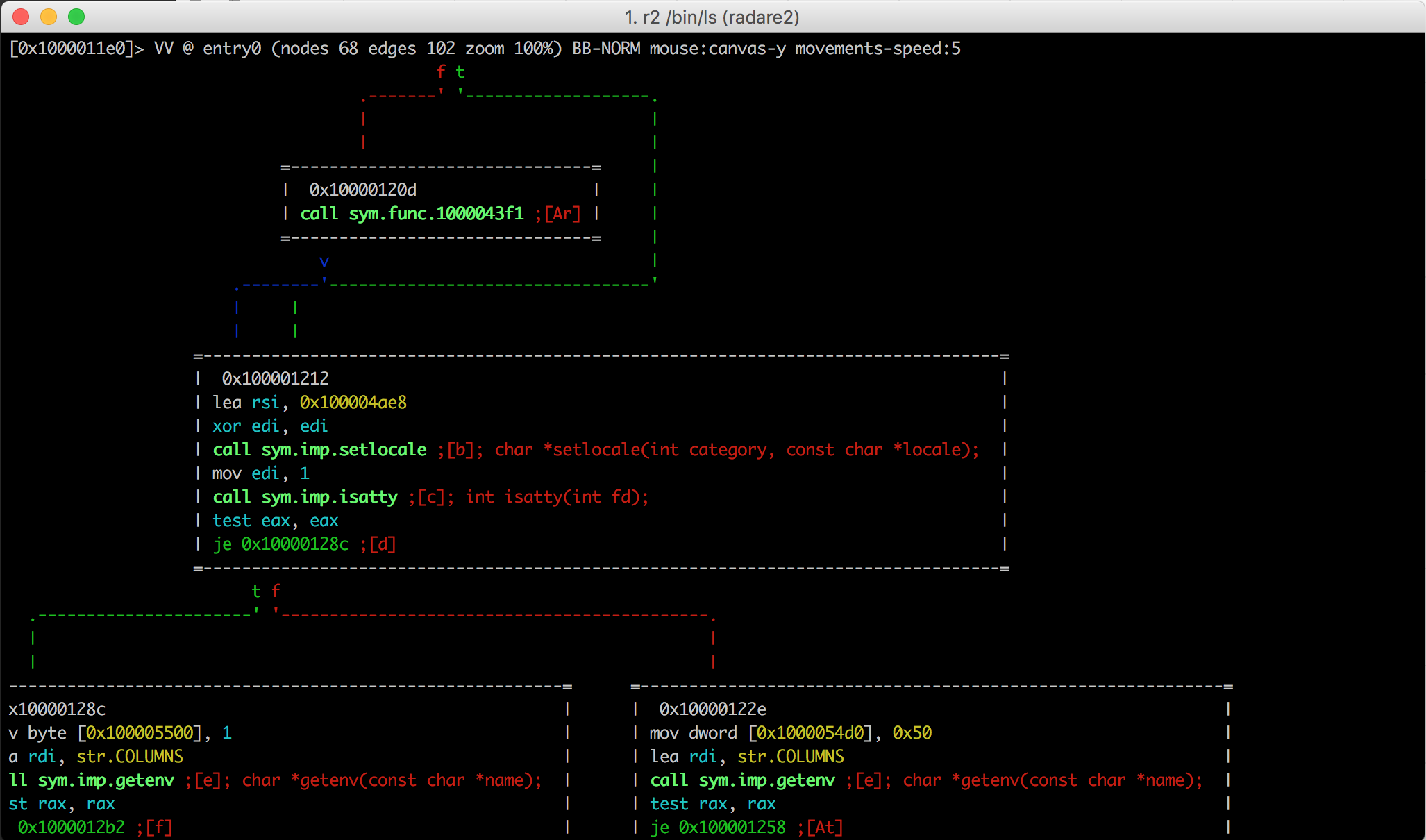Click the call sym.imp.setlocale instruction
The height and width of the screenshot is (840, 1426).
pyautogui.click(x=319, y=449)
